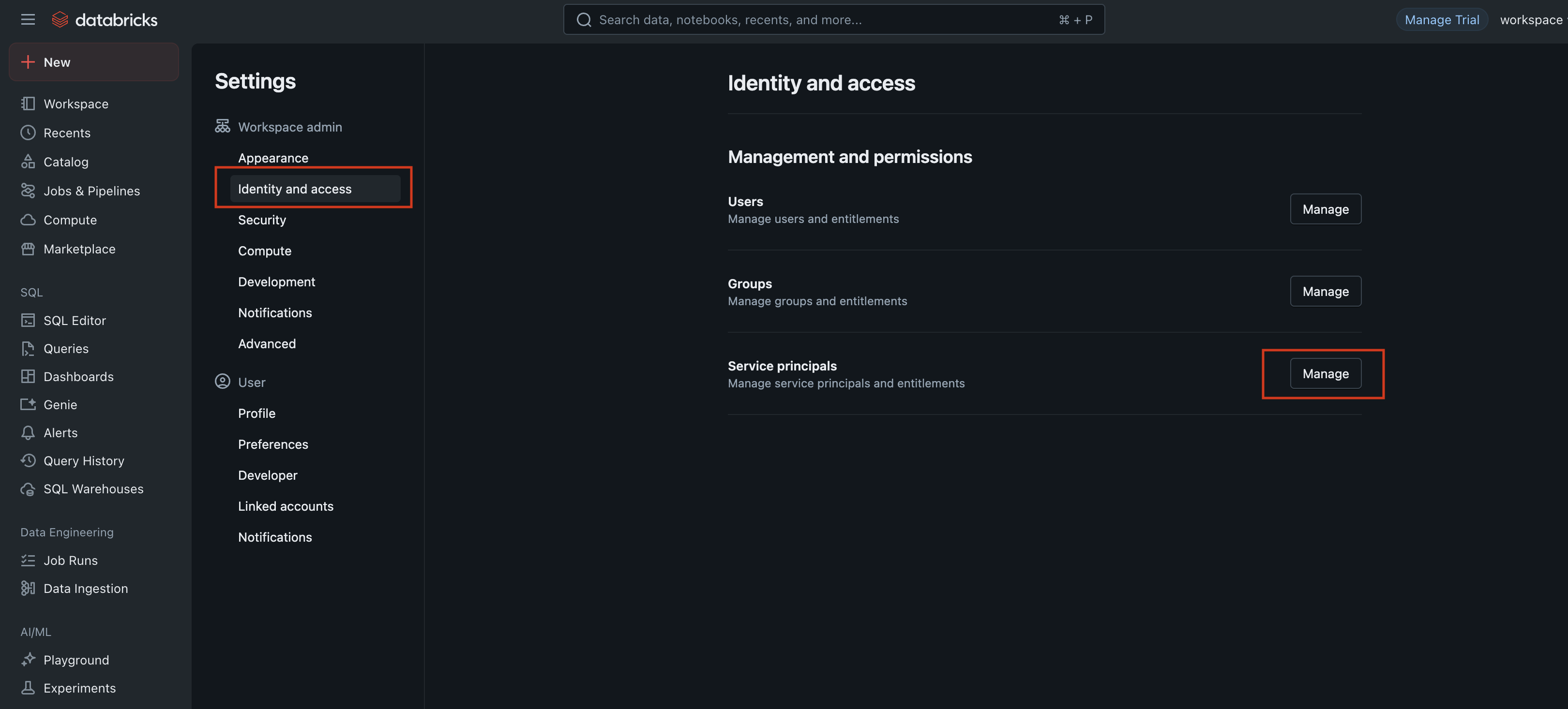Click the Job Runs list icon
Image resolution: width=1568 pixels, height=709 pixels.
point(28,561)
